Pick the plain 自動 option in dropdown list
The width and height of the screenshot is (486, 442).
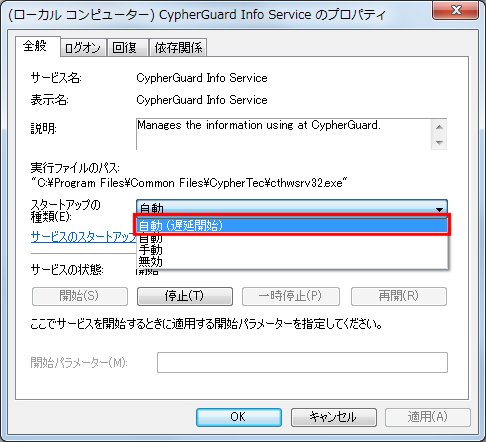(x=292, y=238)
